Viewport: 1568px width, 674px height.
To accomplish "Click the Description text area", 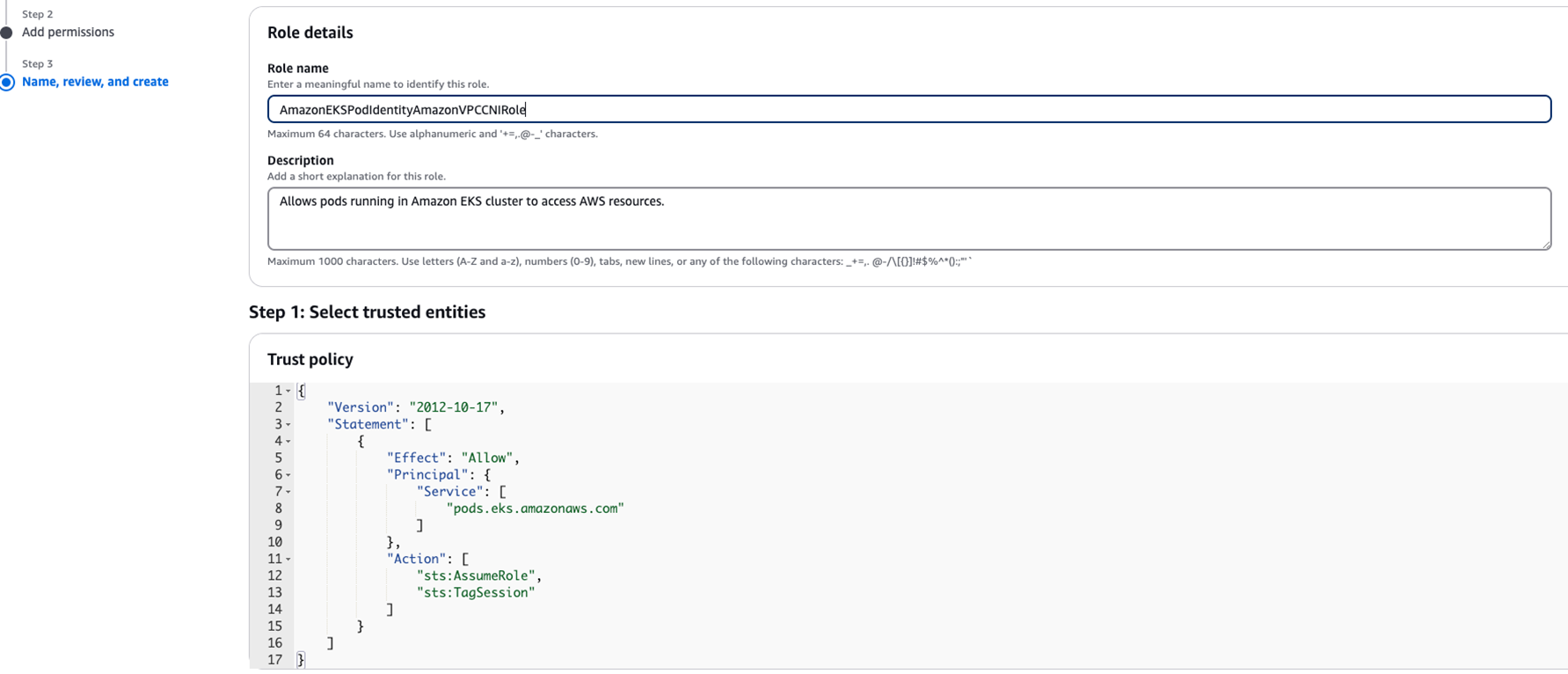I will [x=908, y=218].
